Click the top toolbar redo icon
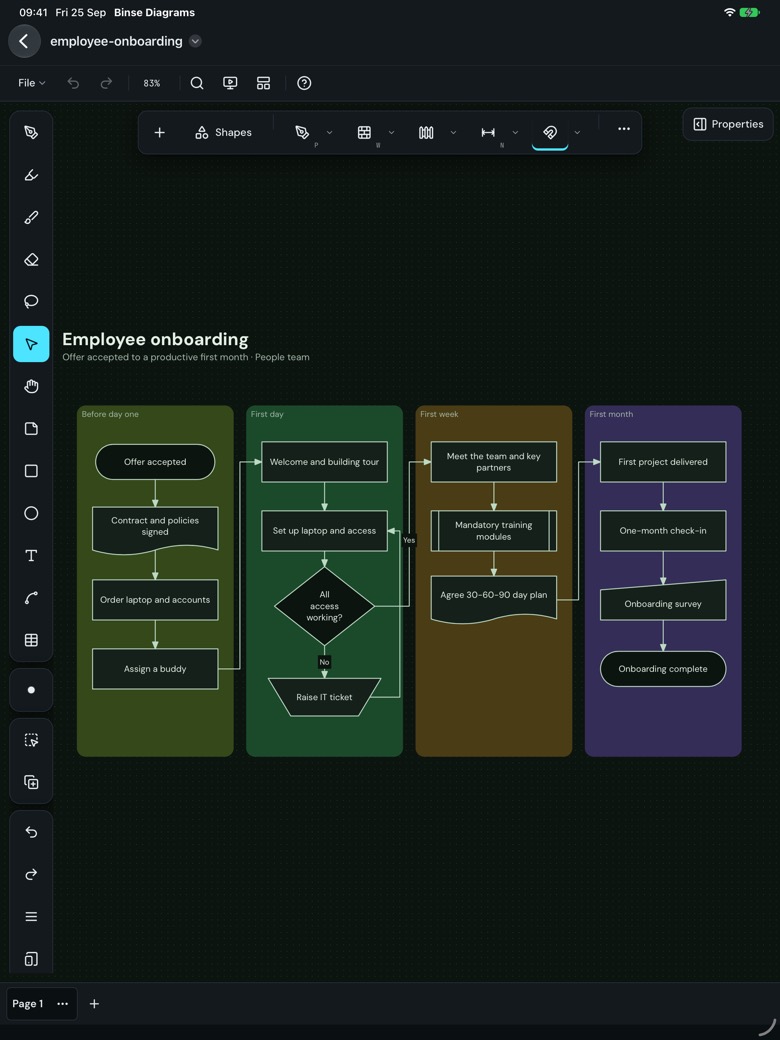The height and width of the screenshot is (1040, 780). [106, 83]
